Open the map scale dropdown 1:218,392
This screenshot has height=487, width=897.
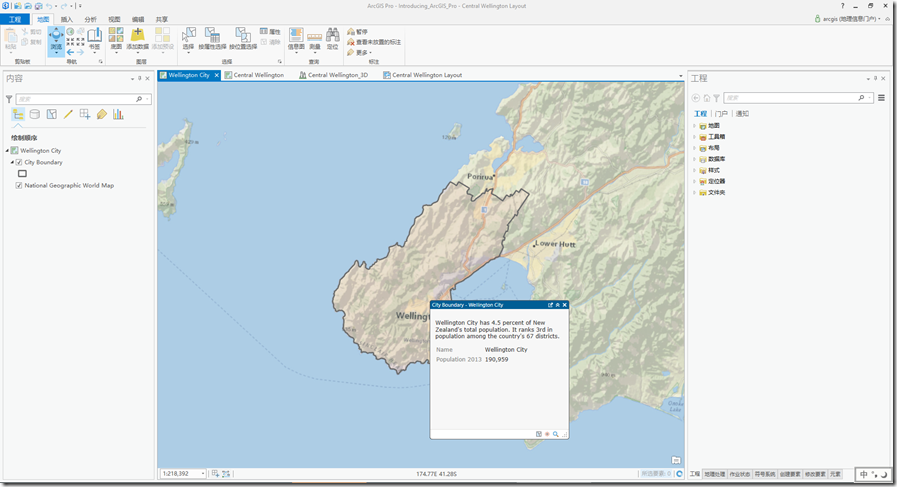point(203,474)
